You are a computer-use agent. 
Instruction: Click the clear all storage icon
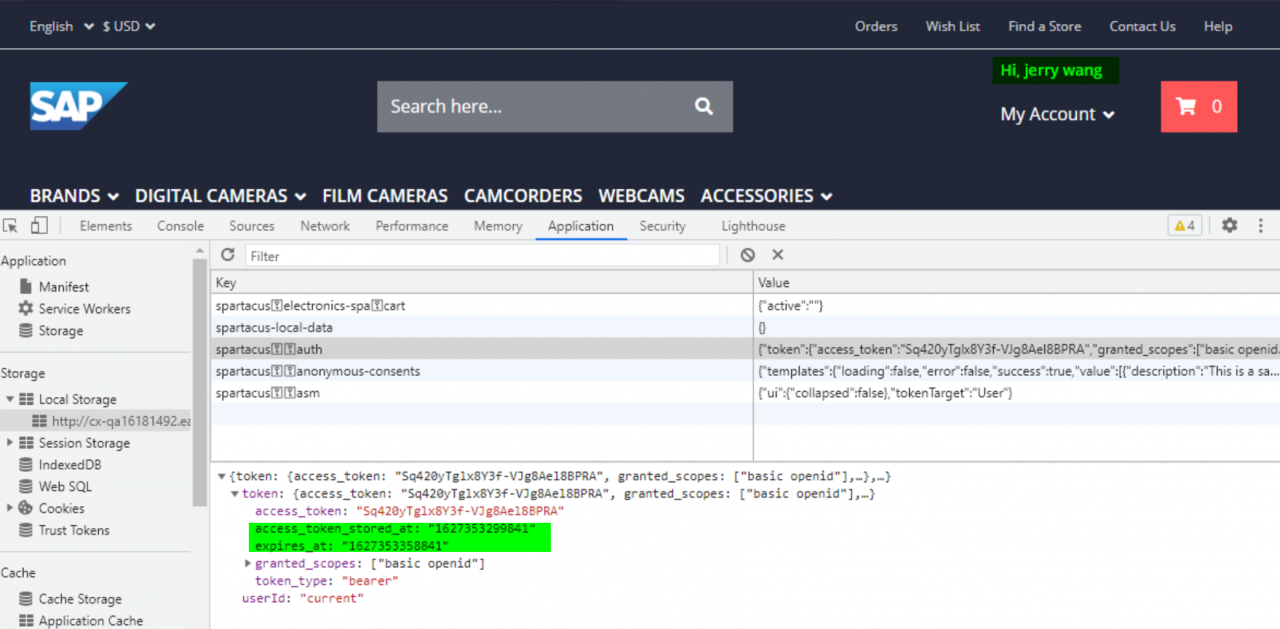[x=747, y=256]
